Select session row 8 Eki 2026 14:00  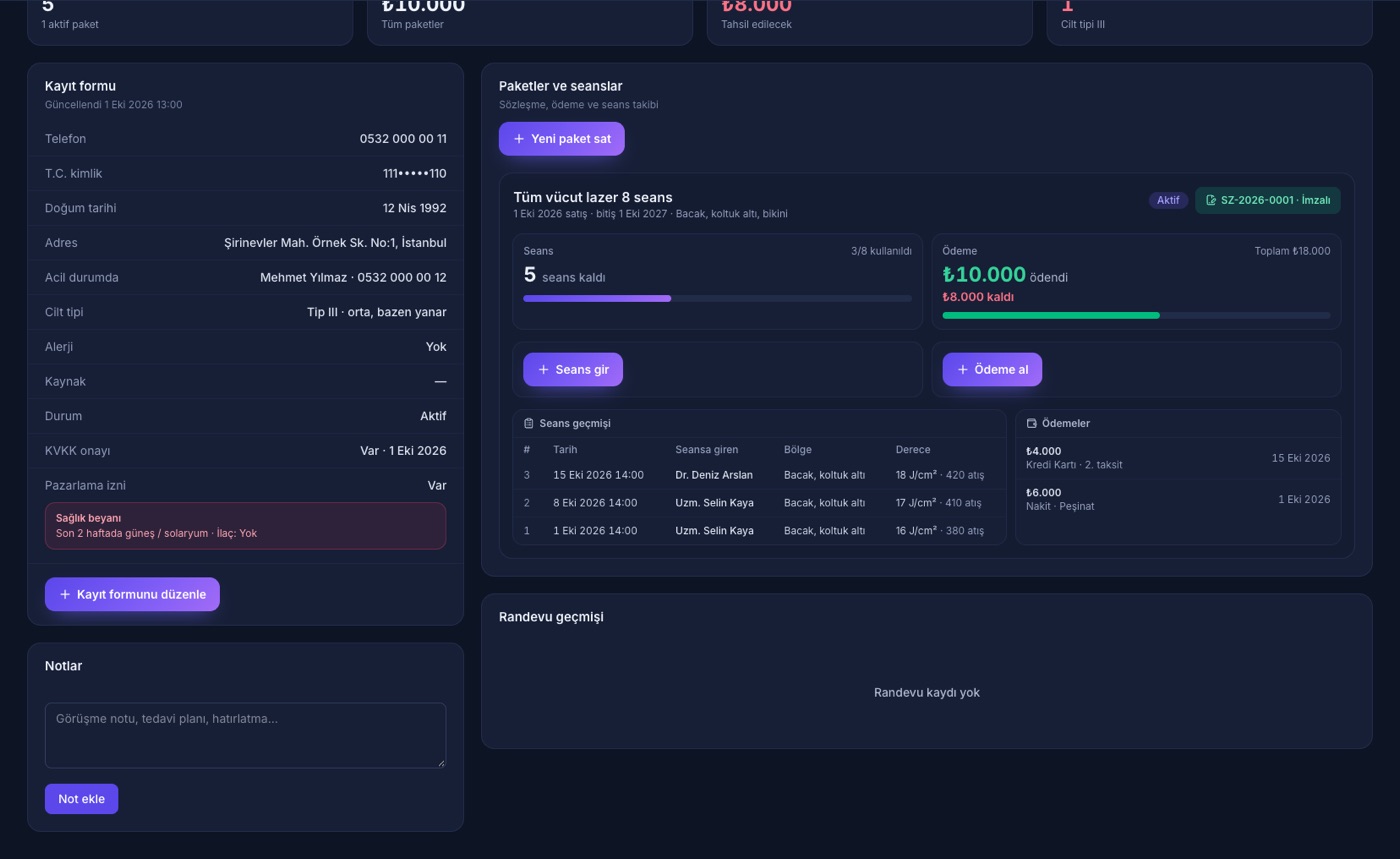click(759, 503)
